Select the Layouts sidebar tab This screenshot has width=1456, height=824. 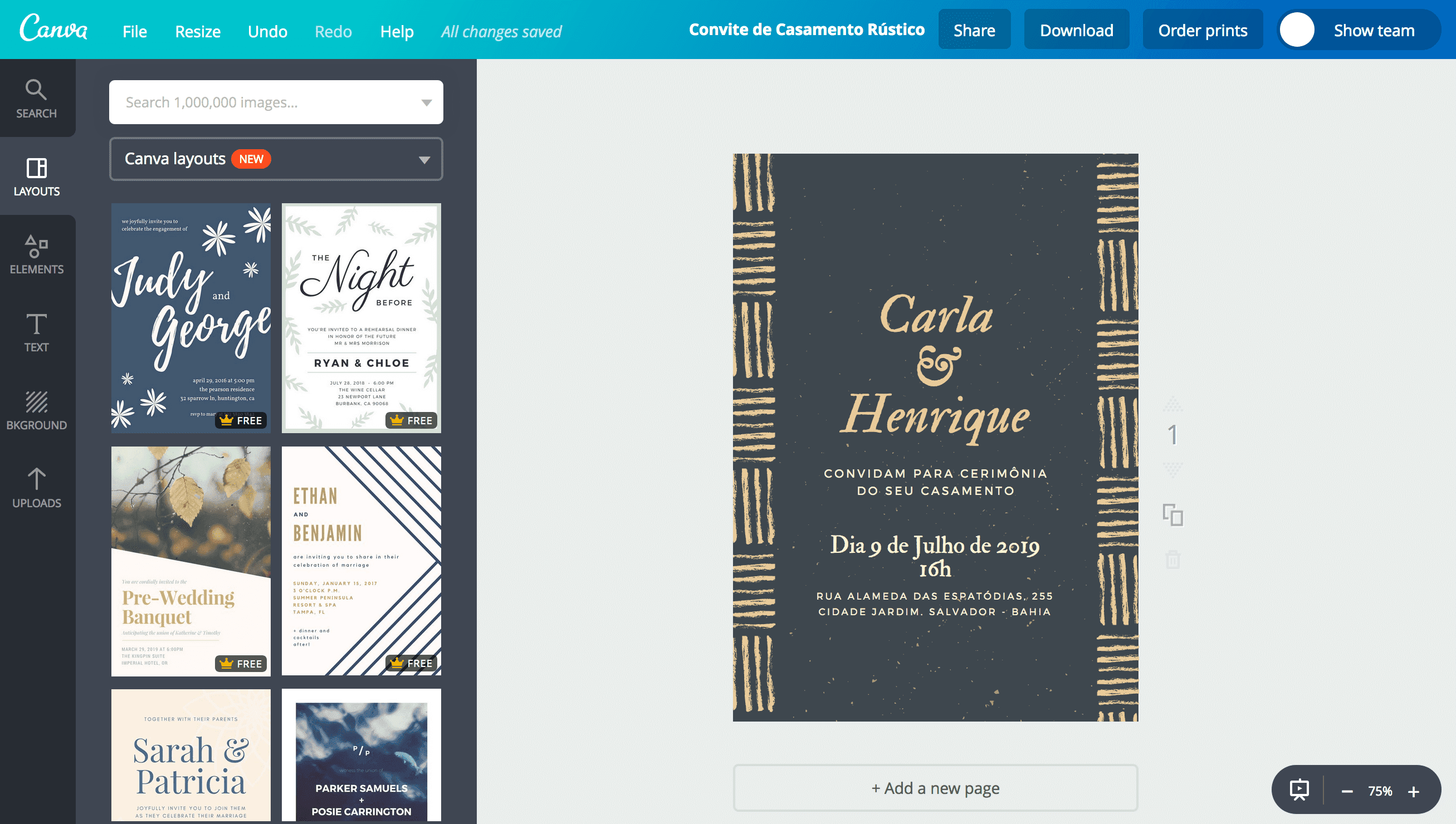pos(36,176)
